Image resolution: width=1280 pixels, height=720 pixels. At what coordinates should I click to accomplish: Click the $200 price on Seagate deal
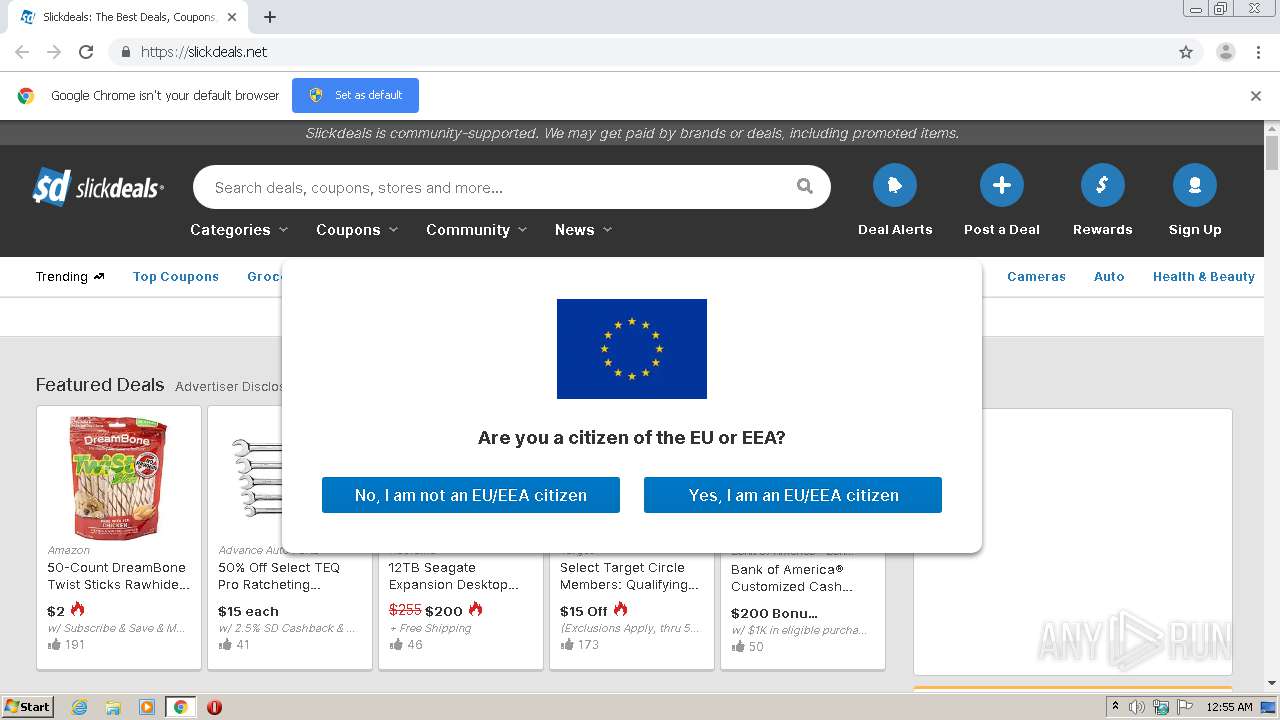444,611
